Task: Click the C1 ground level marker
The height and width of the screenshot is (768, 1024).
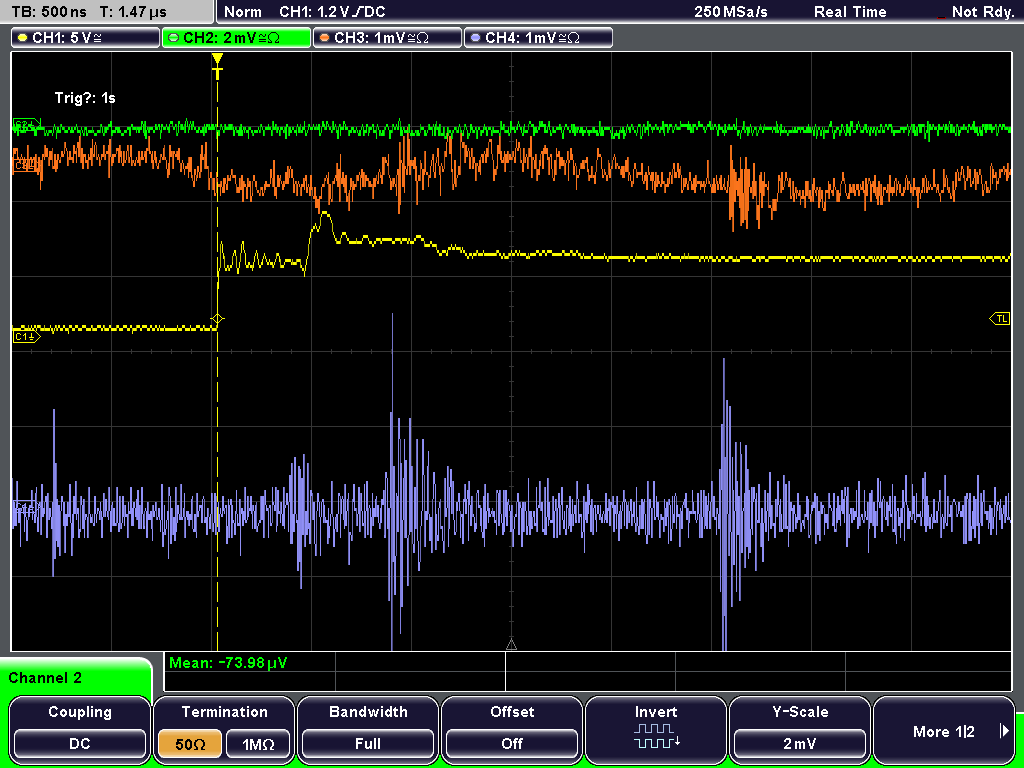Action: pyautogui.click(x=27, y=337)
